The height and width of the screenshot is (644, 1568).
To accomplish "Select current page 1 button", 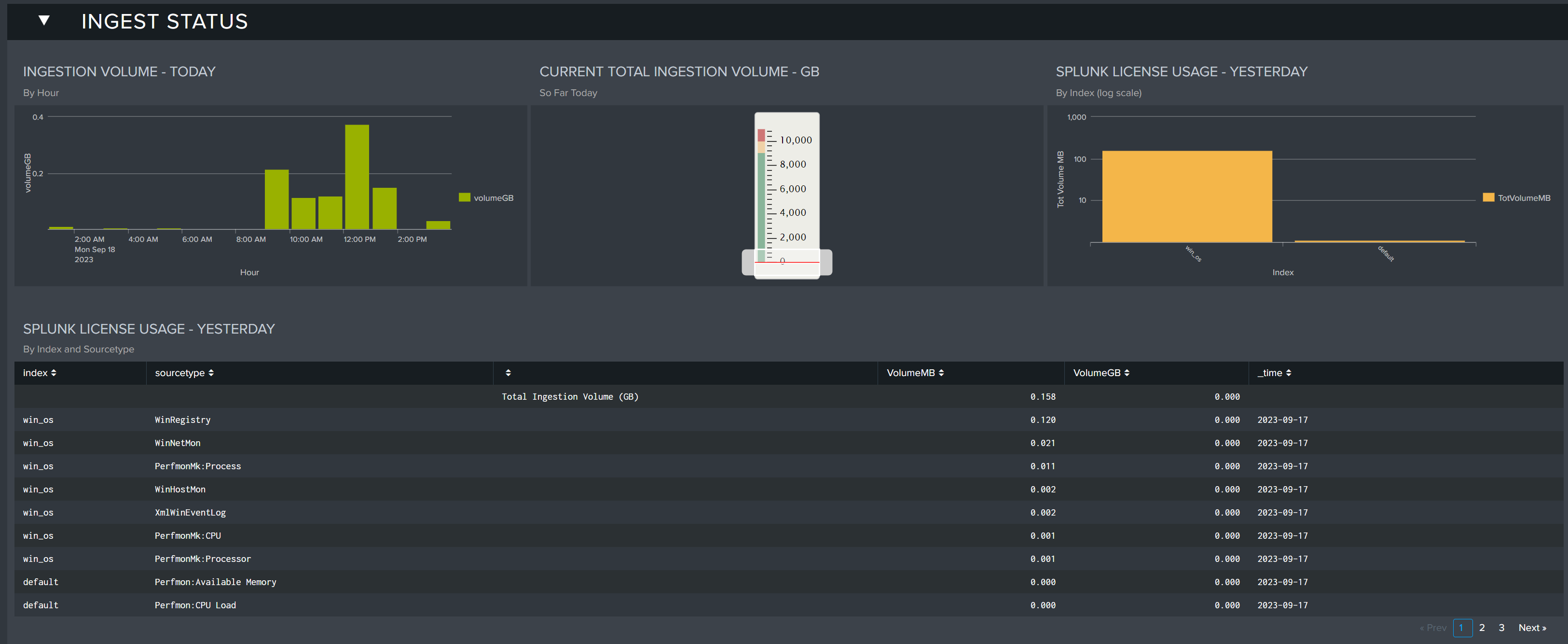I will (x=1462, y=628).
